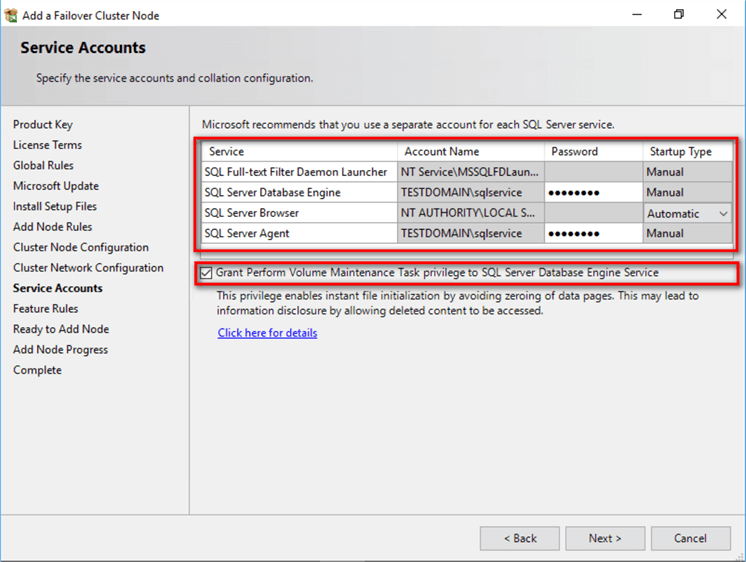Viewport: 746px width, 562px height.
Task: Click the Account Name column header
Action: click(x=471, y=152)
